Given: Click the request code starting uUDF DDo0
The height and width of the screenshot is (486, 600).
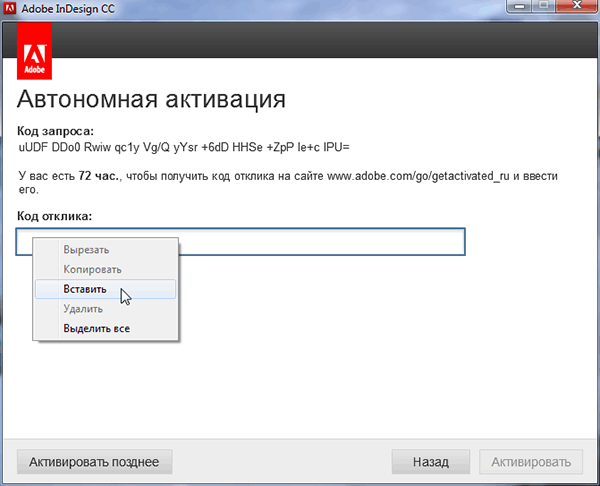Looking at the screenshot, I should [184, 147].
